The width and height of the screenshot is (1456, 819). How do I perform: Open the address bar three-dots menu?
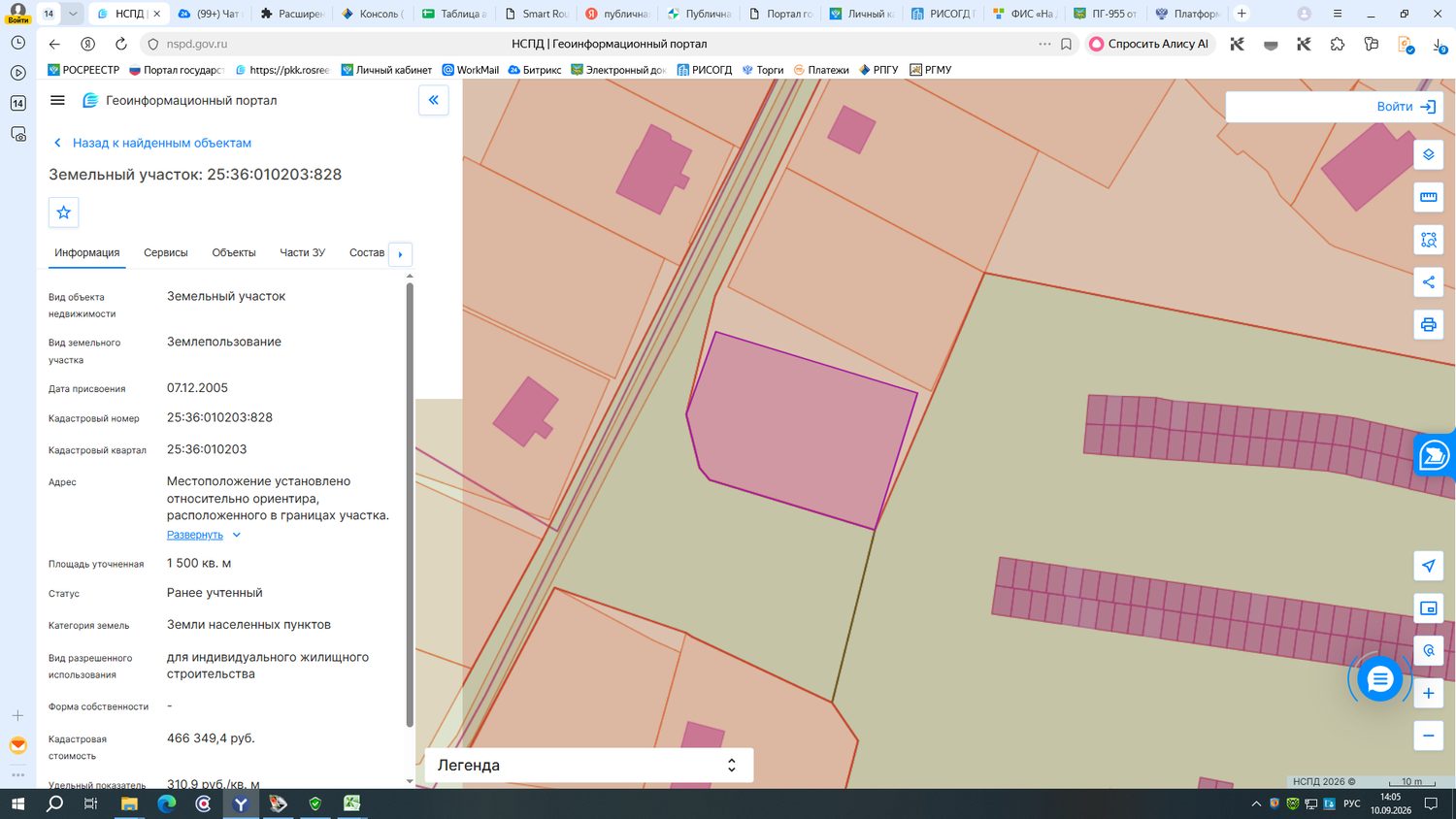(x=1044, y=44)
